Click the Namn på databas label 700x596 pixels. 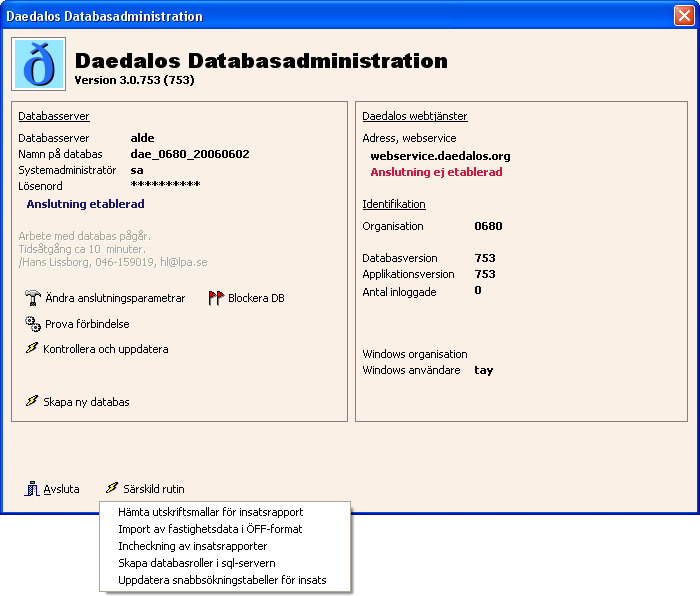60,154
